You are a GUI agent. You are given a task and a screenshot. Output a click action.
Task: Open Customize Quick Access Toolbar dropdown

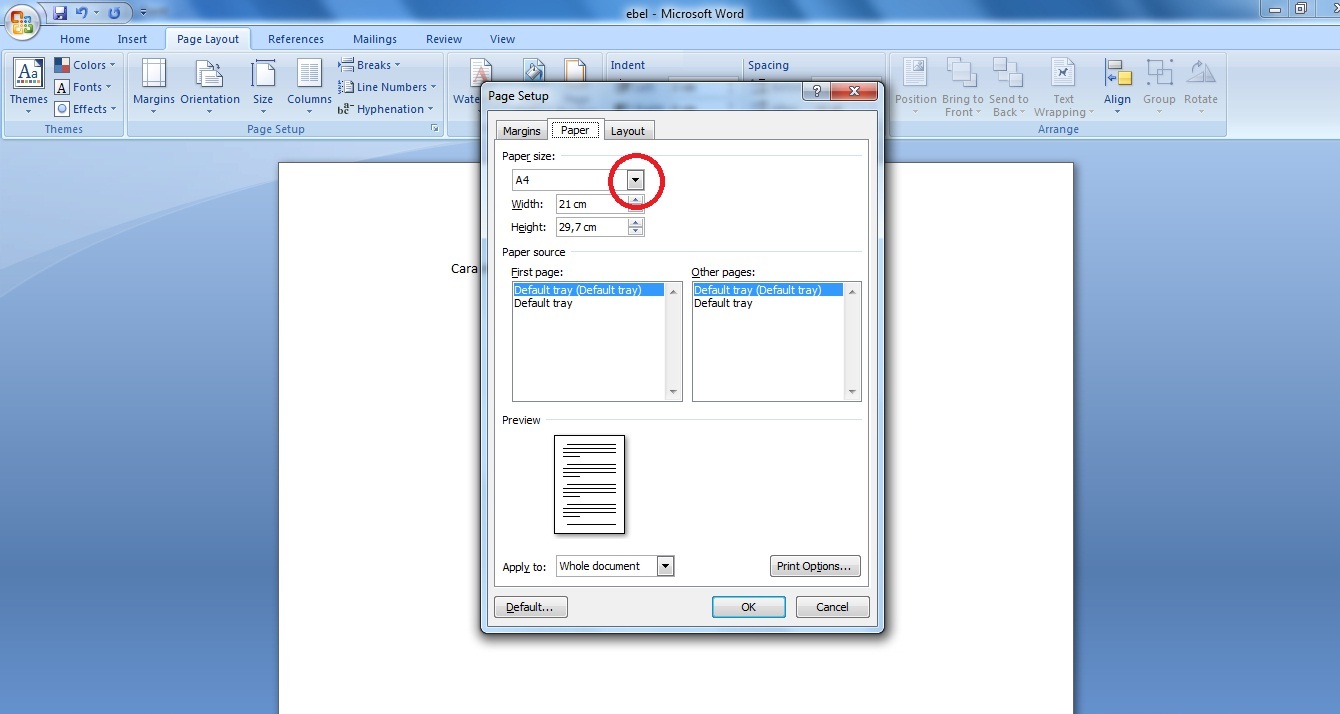[144, 13]
